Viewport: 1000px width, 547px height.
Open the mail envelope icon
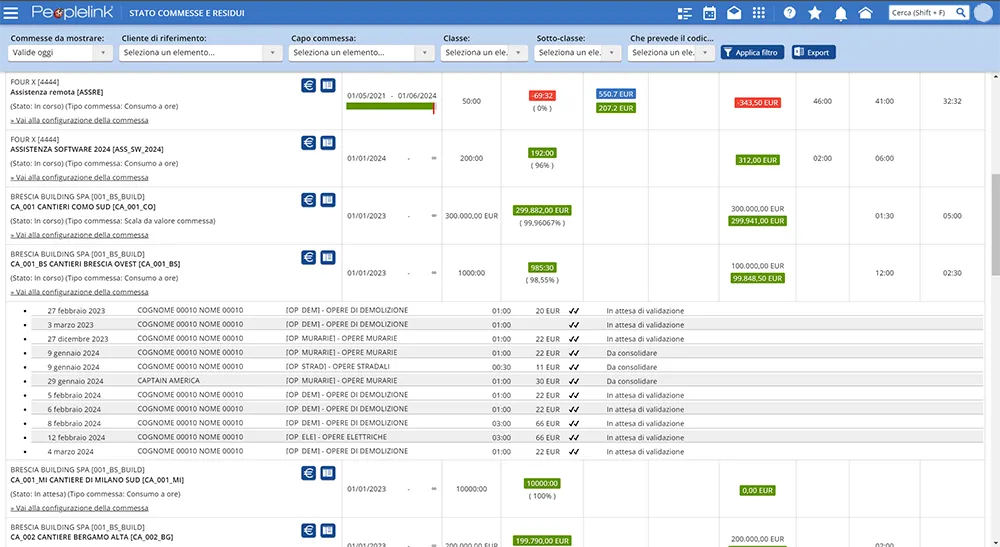(734, 13)
